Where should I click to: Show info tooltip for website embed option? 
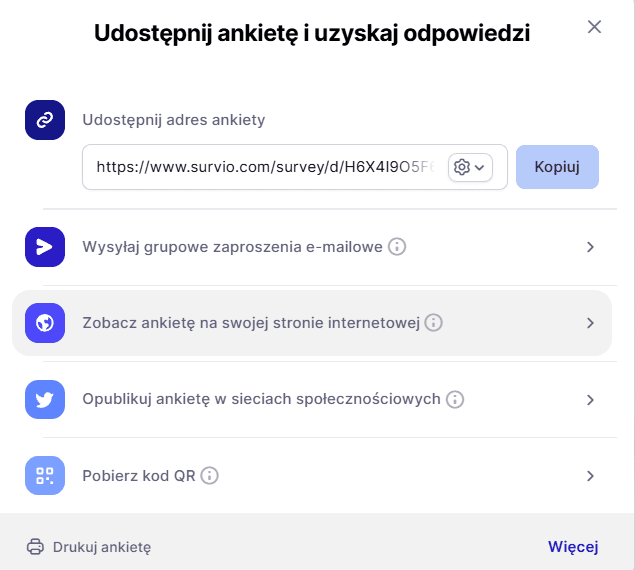434,323
